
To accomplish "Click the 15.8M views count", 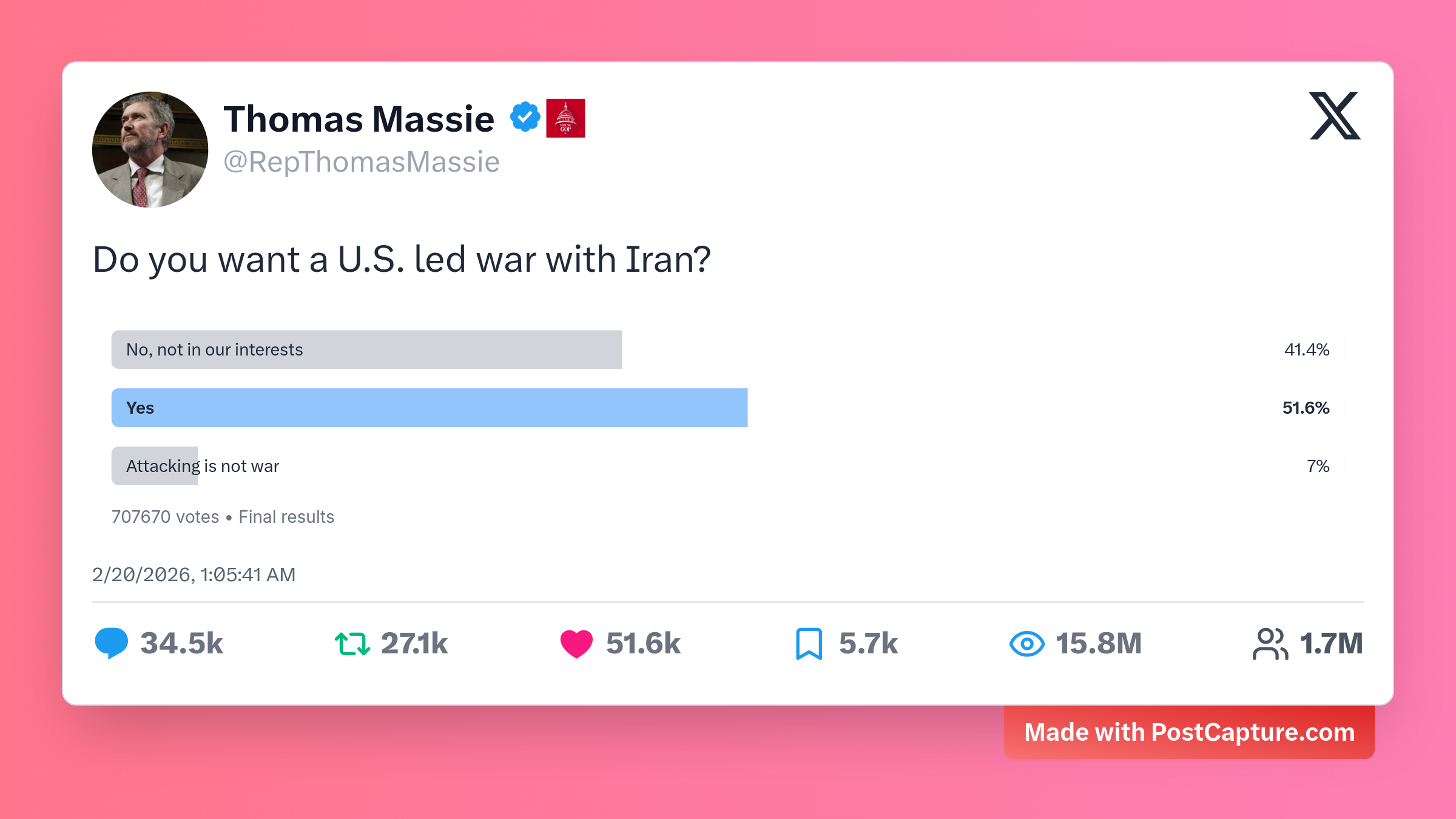I will [x=1098, y=644].
